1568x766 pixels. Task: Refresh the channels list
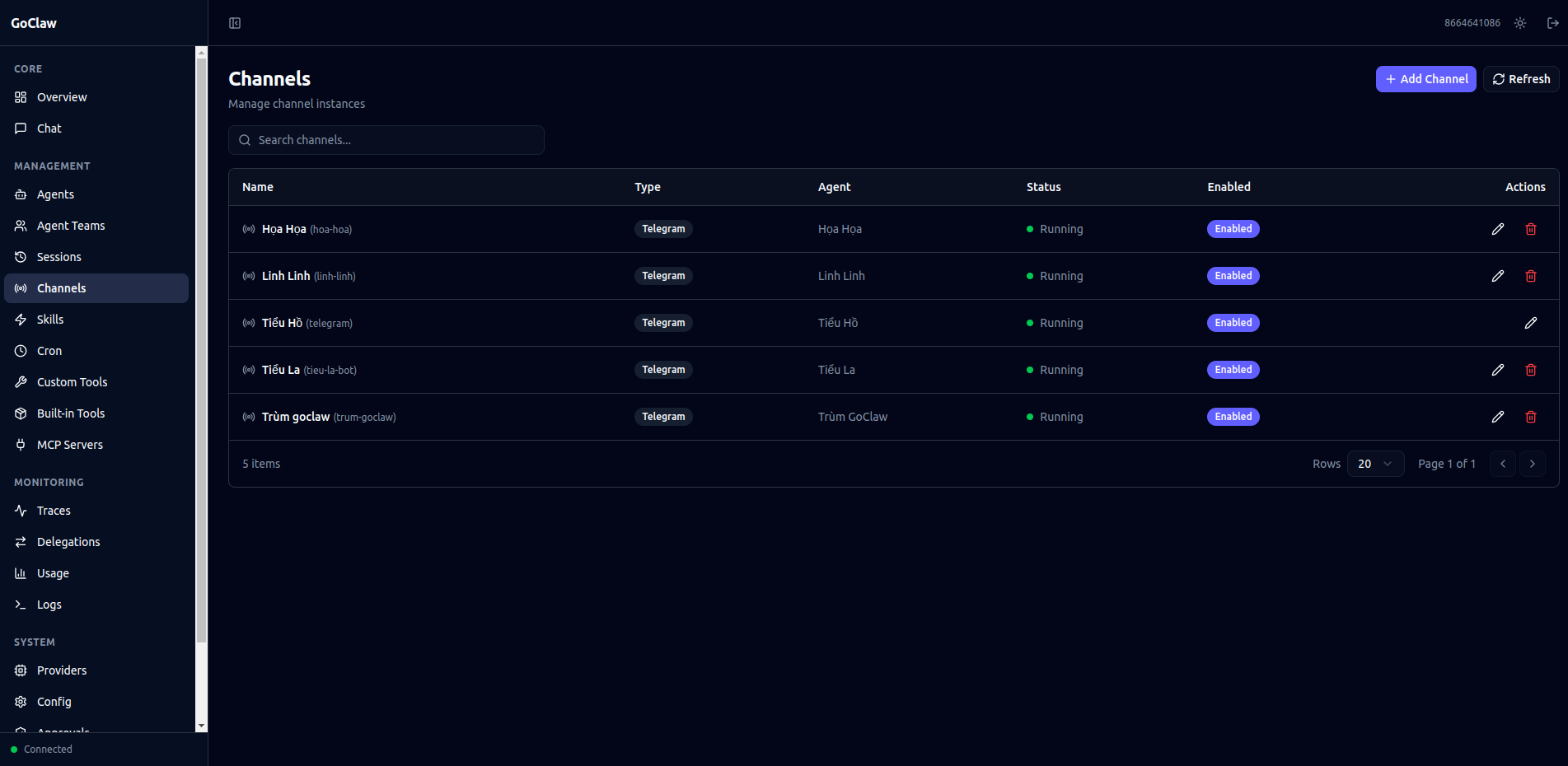[x=1520, y=79]
